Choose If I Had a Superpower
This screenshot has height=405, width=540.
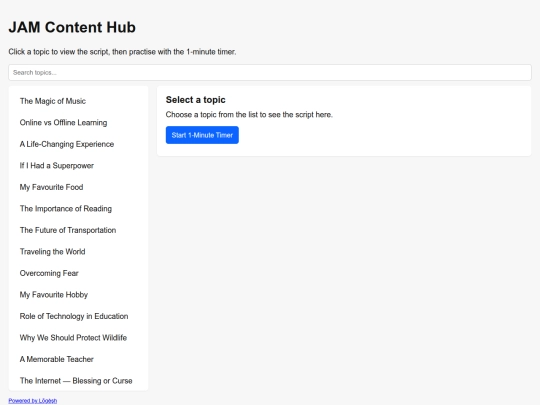point(79,166)
